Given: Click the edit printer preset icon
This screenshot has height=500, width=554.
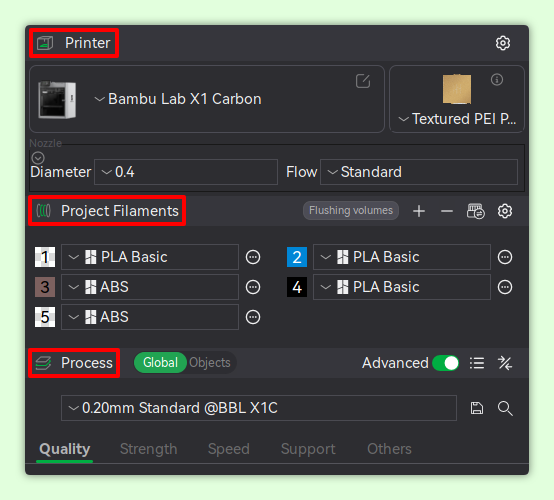Looking at the screenshot, I should (363, 81).
